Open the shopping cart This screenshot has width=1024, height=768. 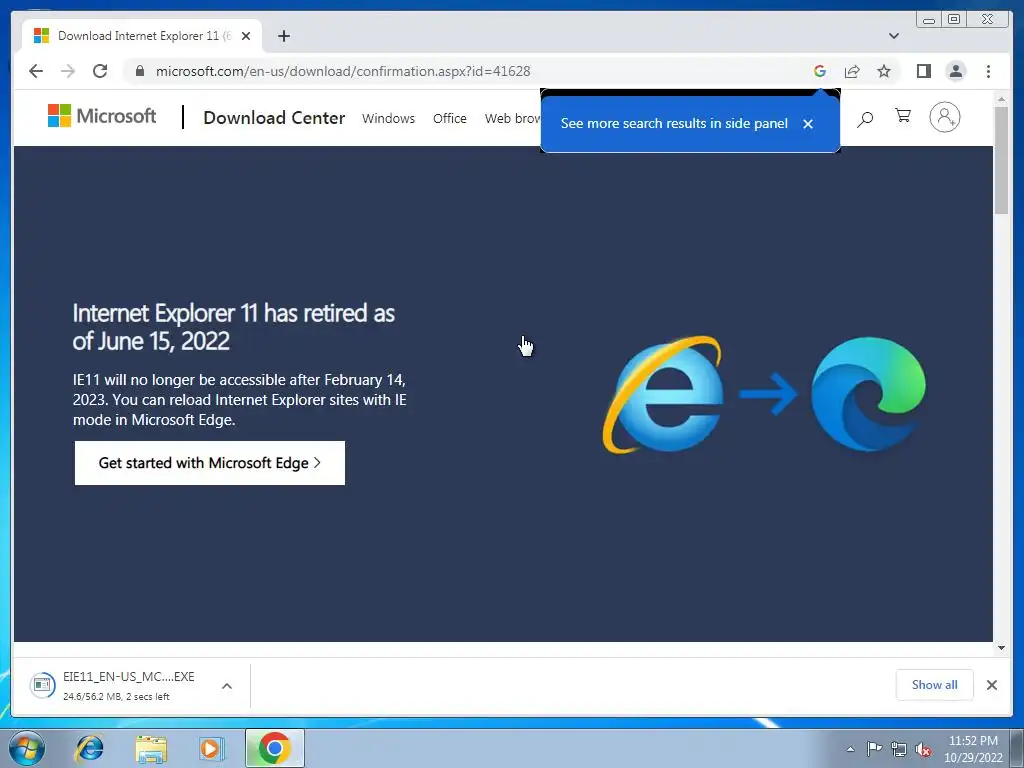[903, 116]
